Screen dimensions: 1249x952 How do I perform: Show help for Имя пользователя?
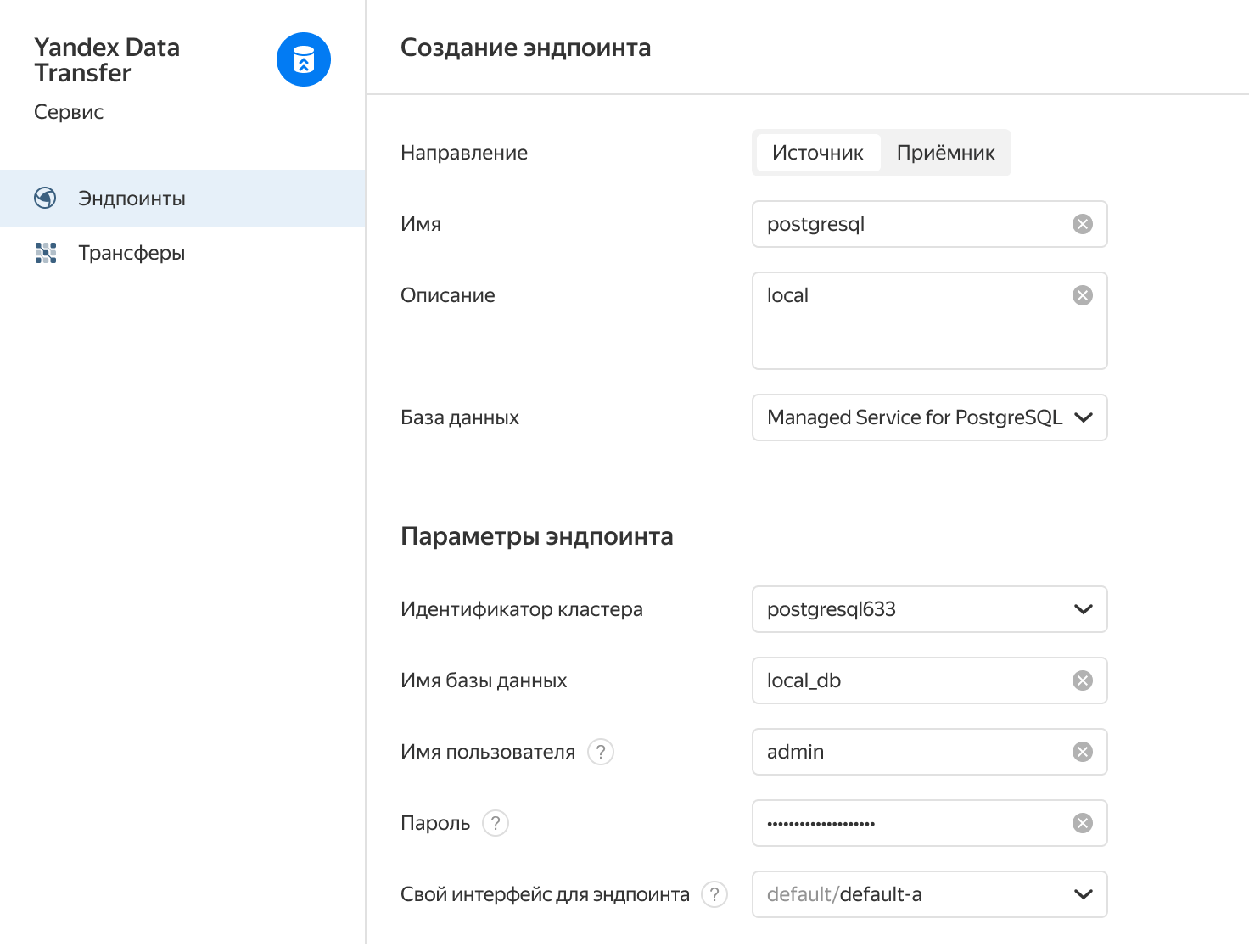(x=601, y=752)
